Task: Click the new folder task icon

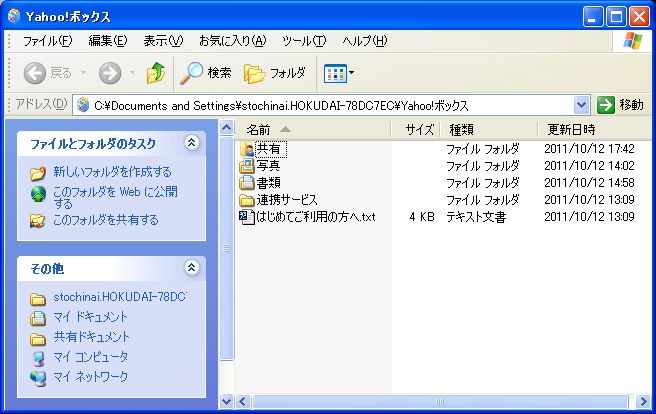Action: click(38, 173)
